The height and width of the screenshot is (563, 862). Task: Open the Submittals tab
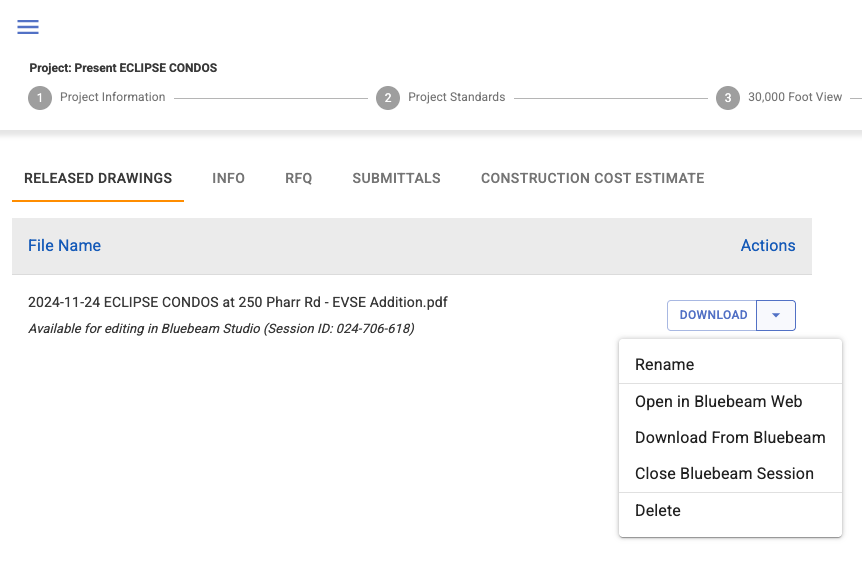coord(396,179)
